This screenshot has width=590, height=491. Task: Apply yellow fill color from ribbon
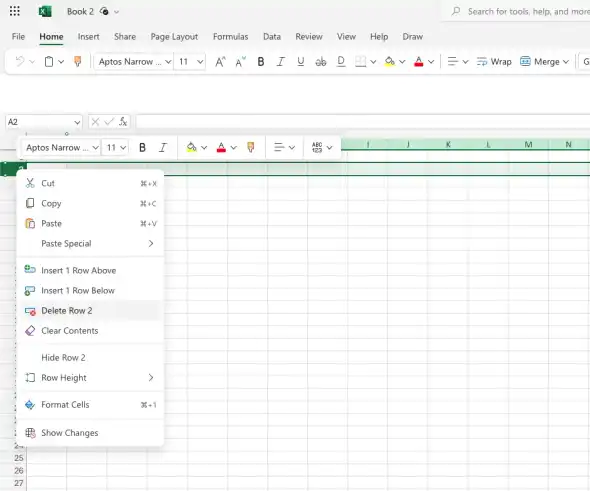click(x=390, y=62)
